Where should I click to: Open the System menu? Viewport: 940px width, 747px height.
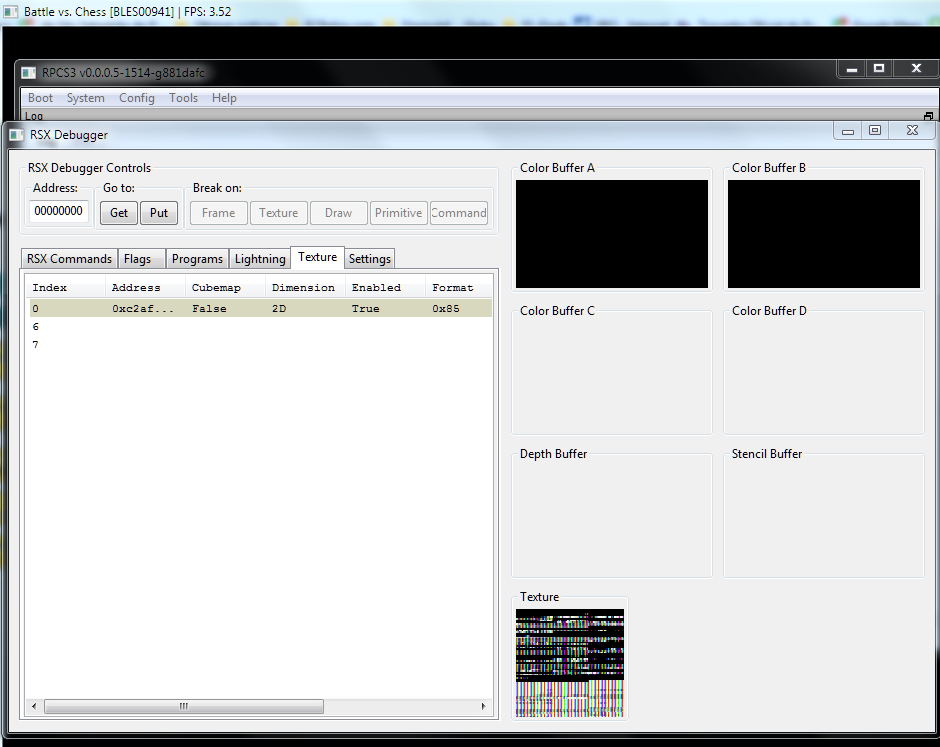[85, 98]
